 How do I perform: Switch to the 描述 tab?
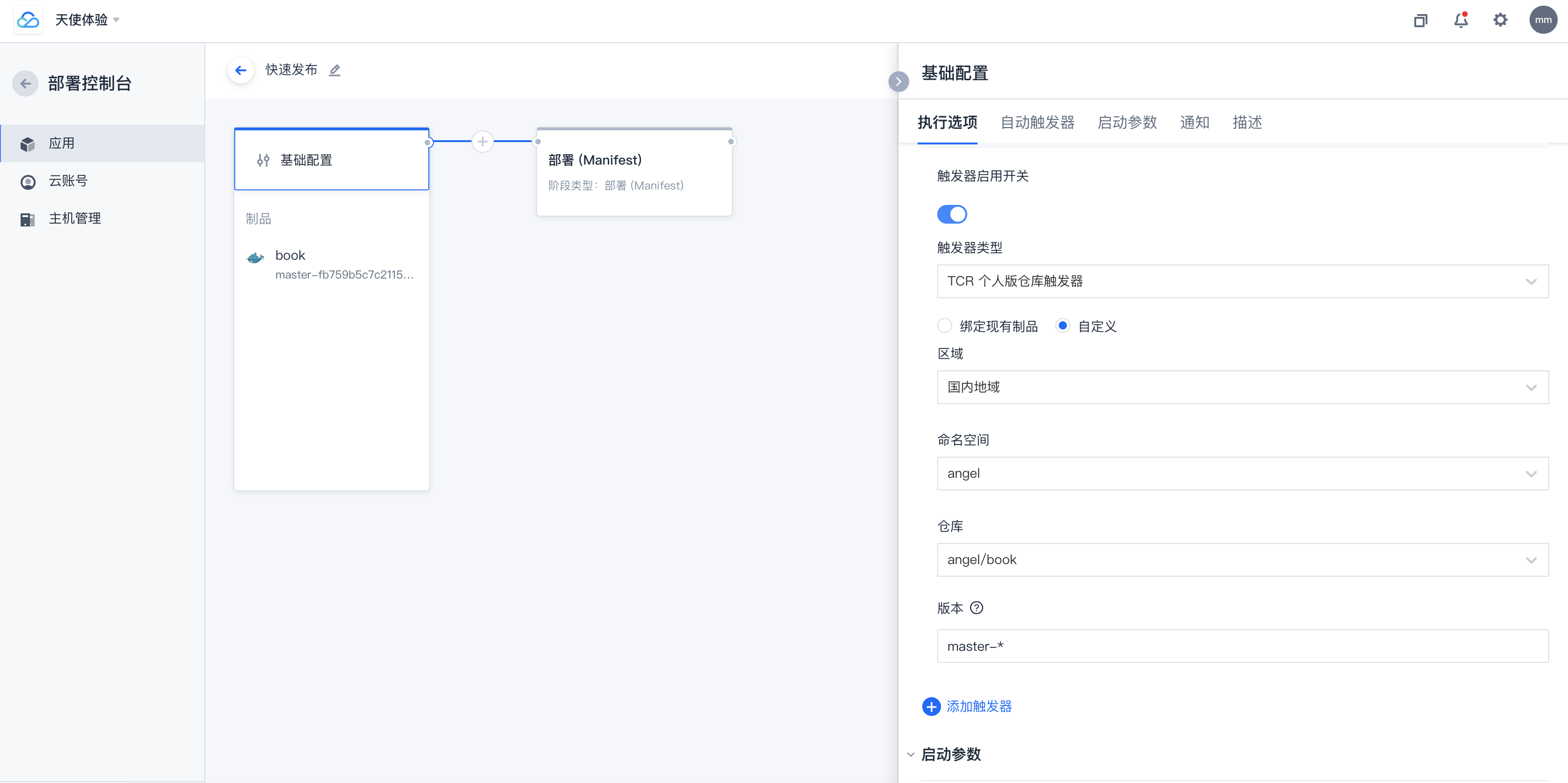[x=1247, y=122]
